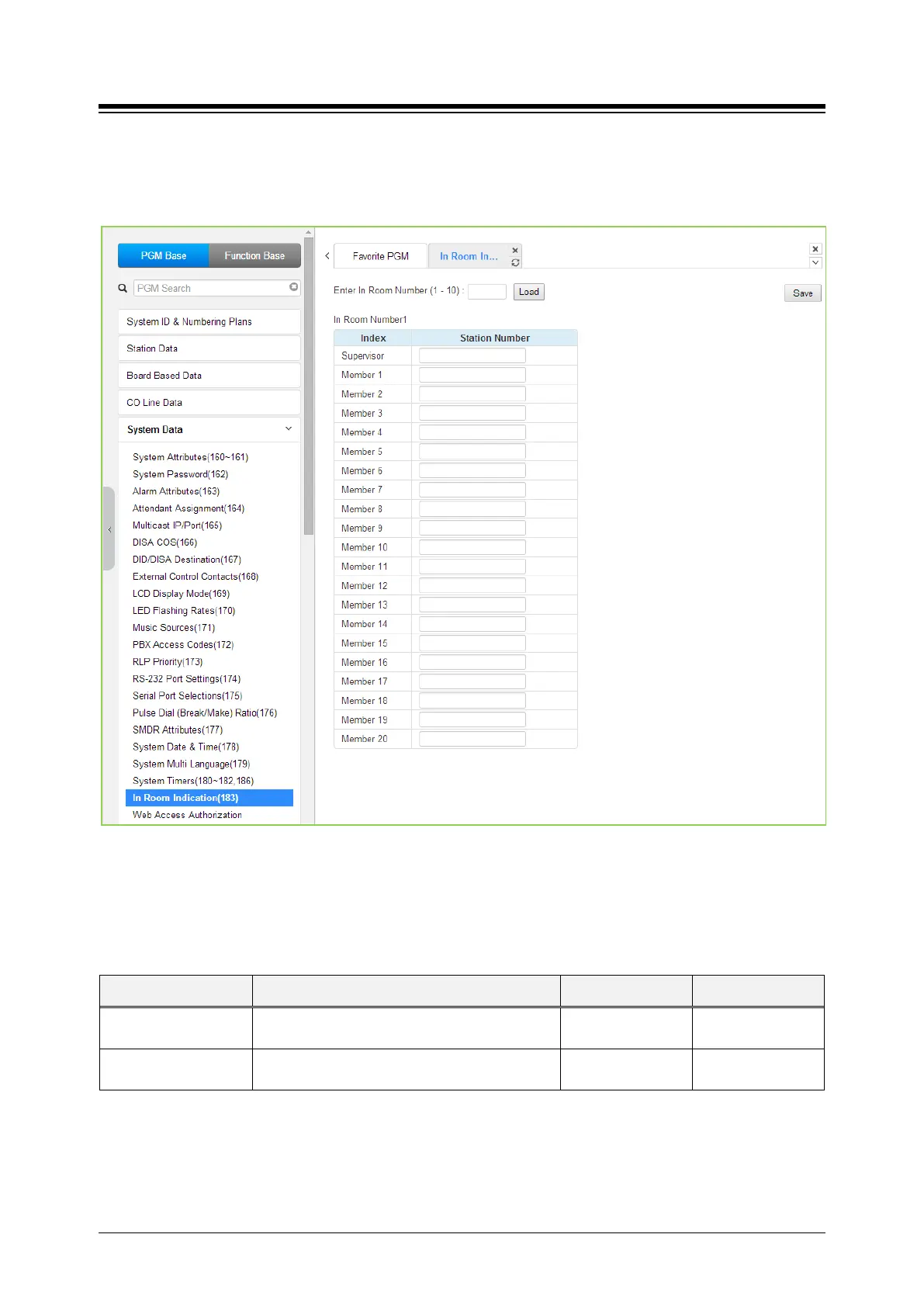The height and width of the screenshot is (1307, 924).
Task: Expand the Station Data section
Action: 209,348
